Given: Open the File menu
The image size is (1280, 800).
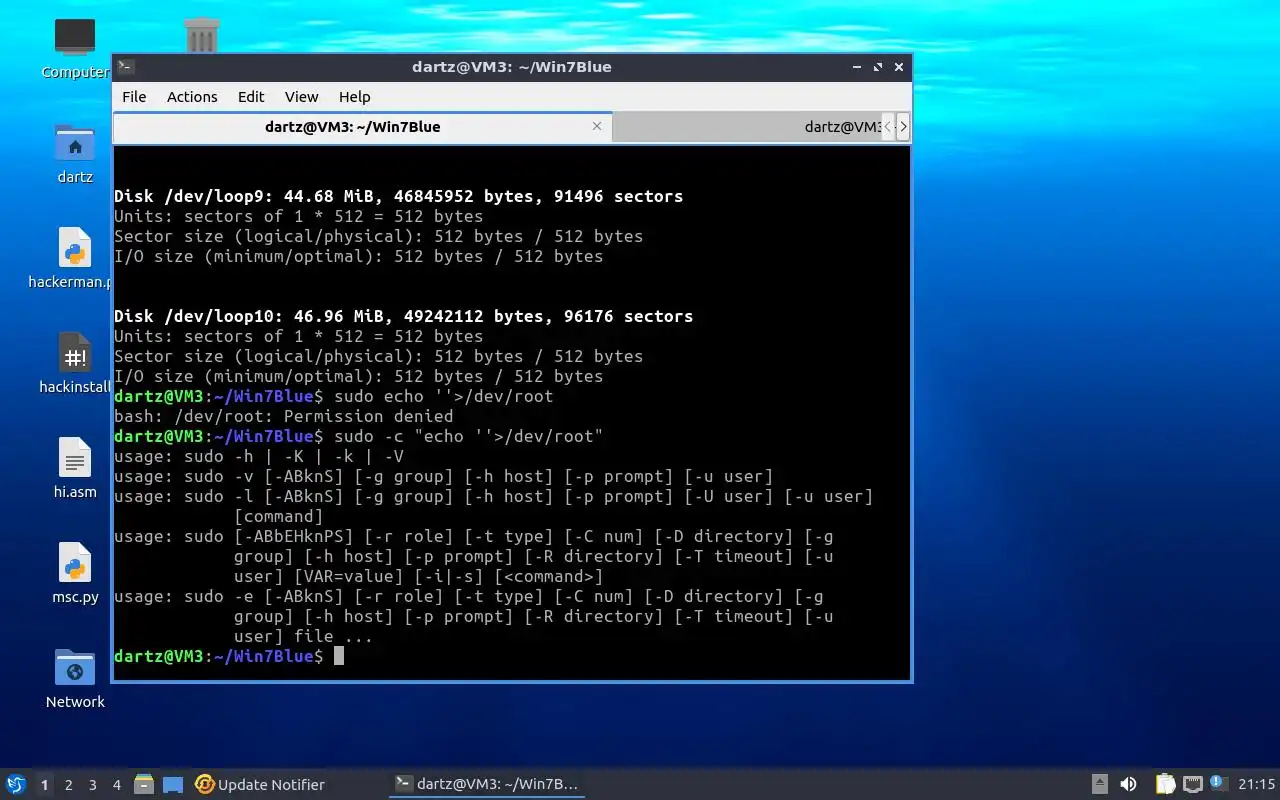Looking at the screenshot, I should (x=134, y=97).
